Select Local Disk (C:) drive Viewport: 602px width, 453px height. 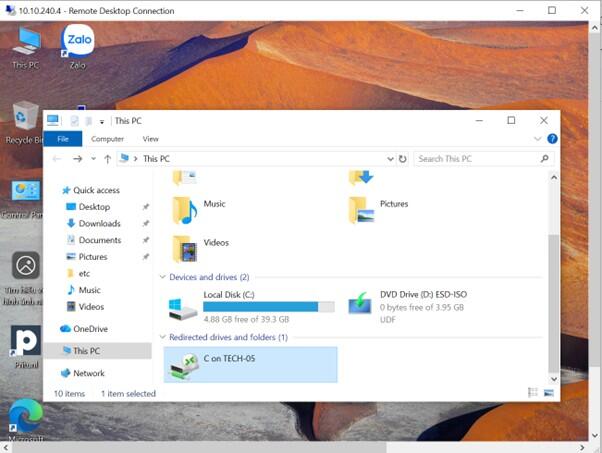[250, 307]
